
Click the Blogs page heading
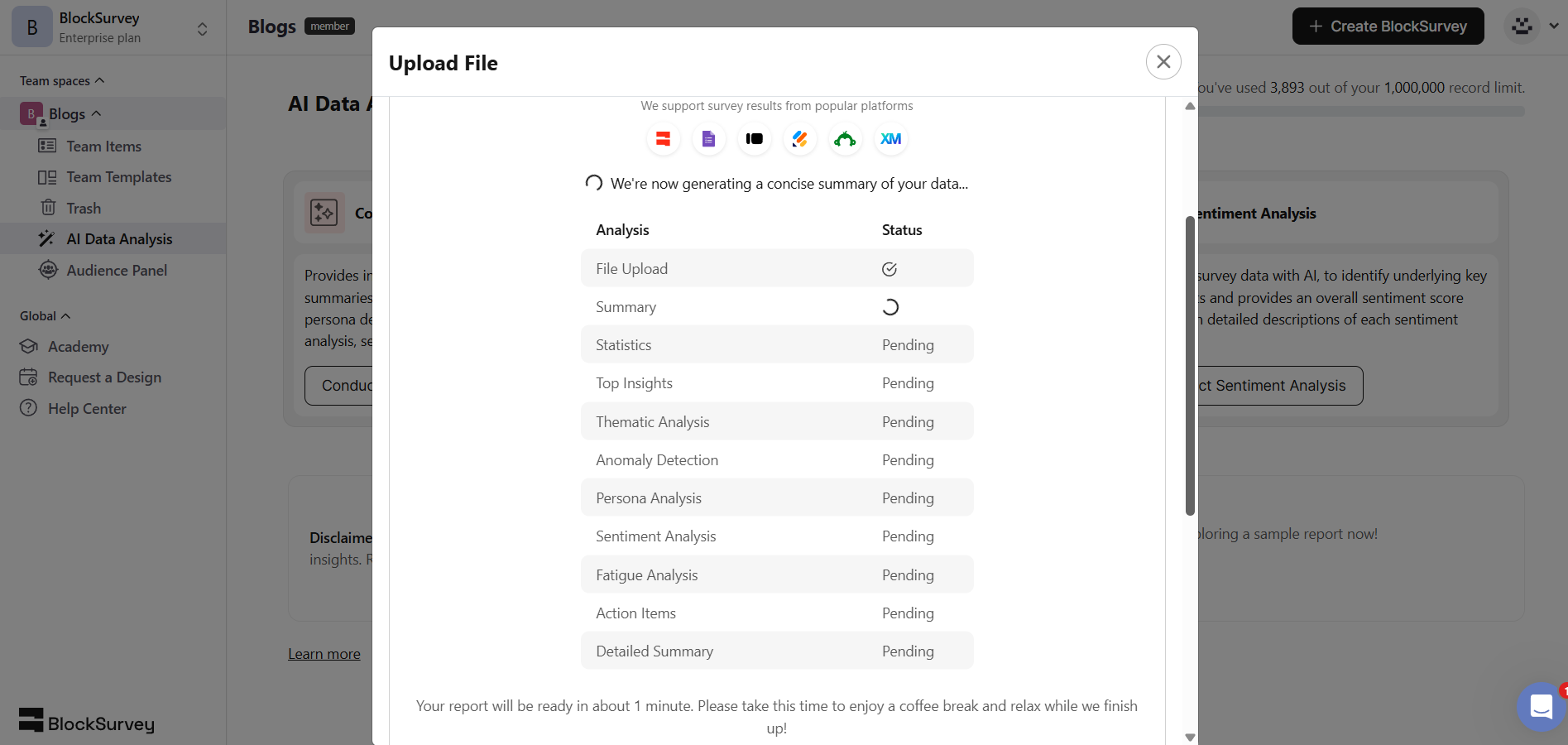point(271,26)
